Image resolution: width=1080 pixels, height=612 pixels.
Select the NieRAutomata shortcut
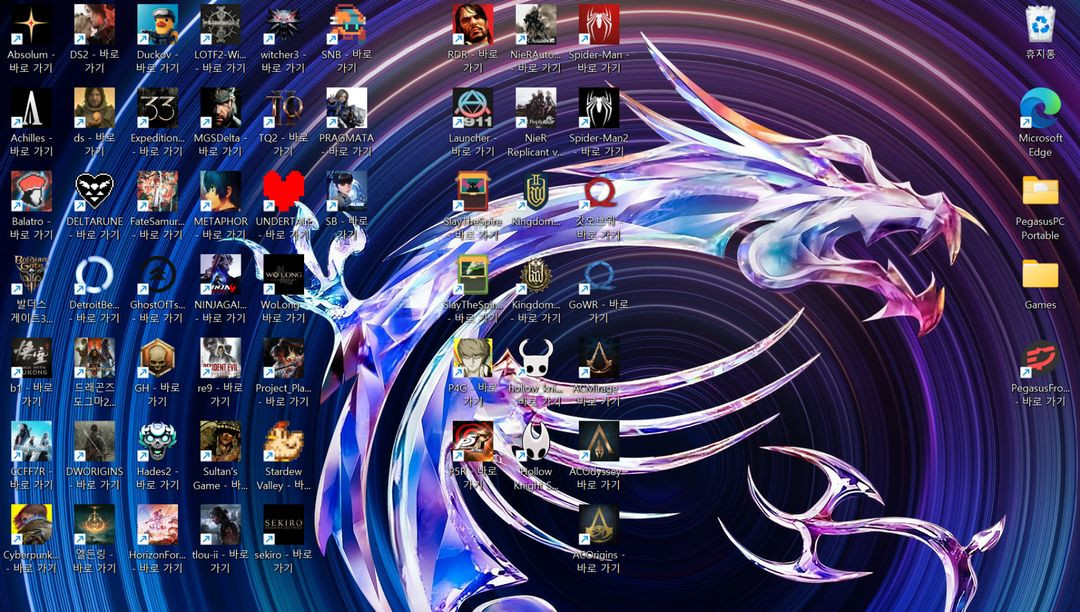(x=536, y=25)
